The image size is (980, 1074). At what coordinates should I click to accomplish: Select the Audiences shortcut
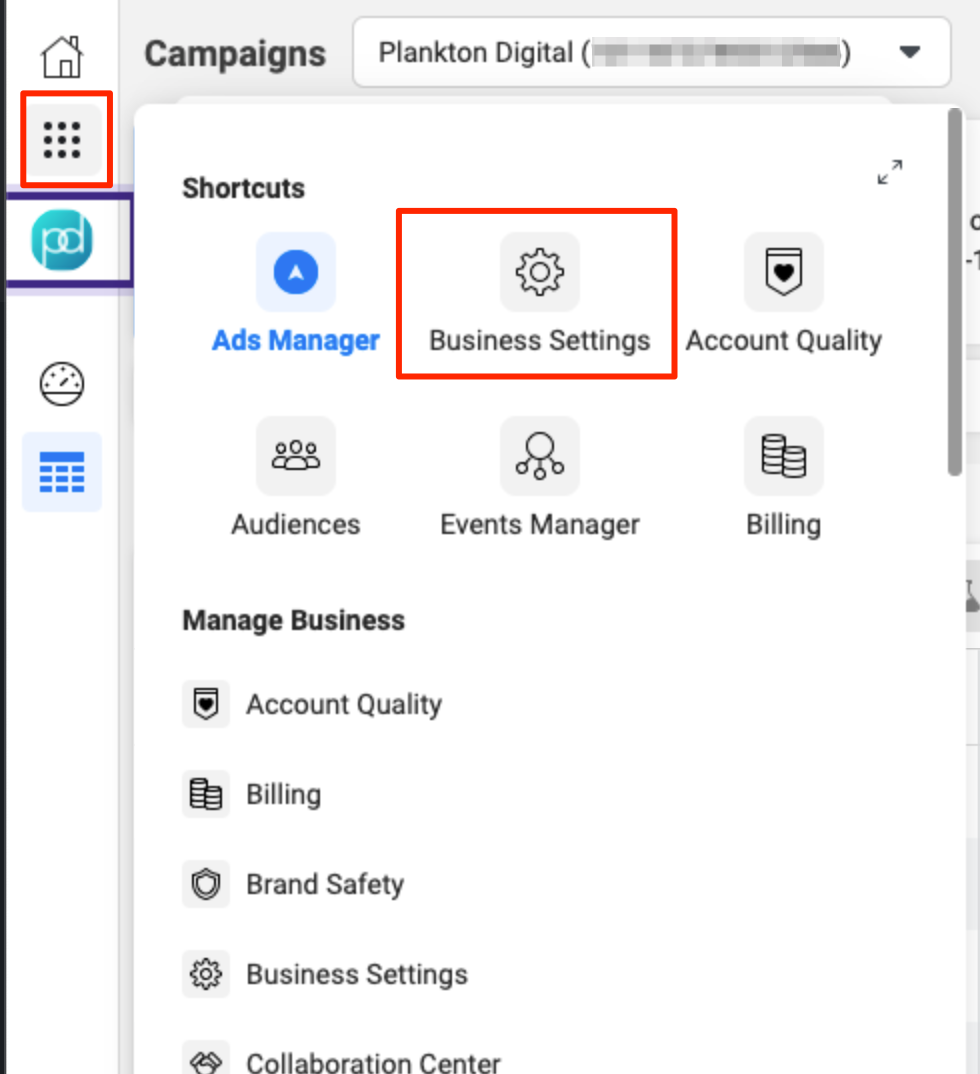pyautogui.click(x=295, y=478)
